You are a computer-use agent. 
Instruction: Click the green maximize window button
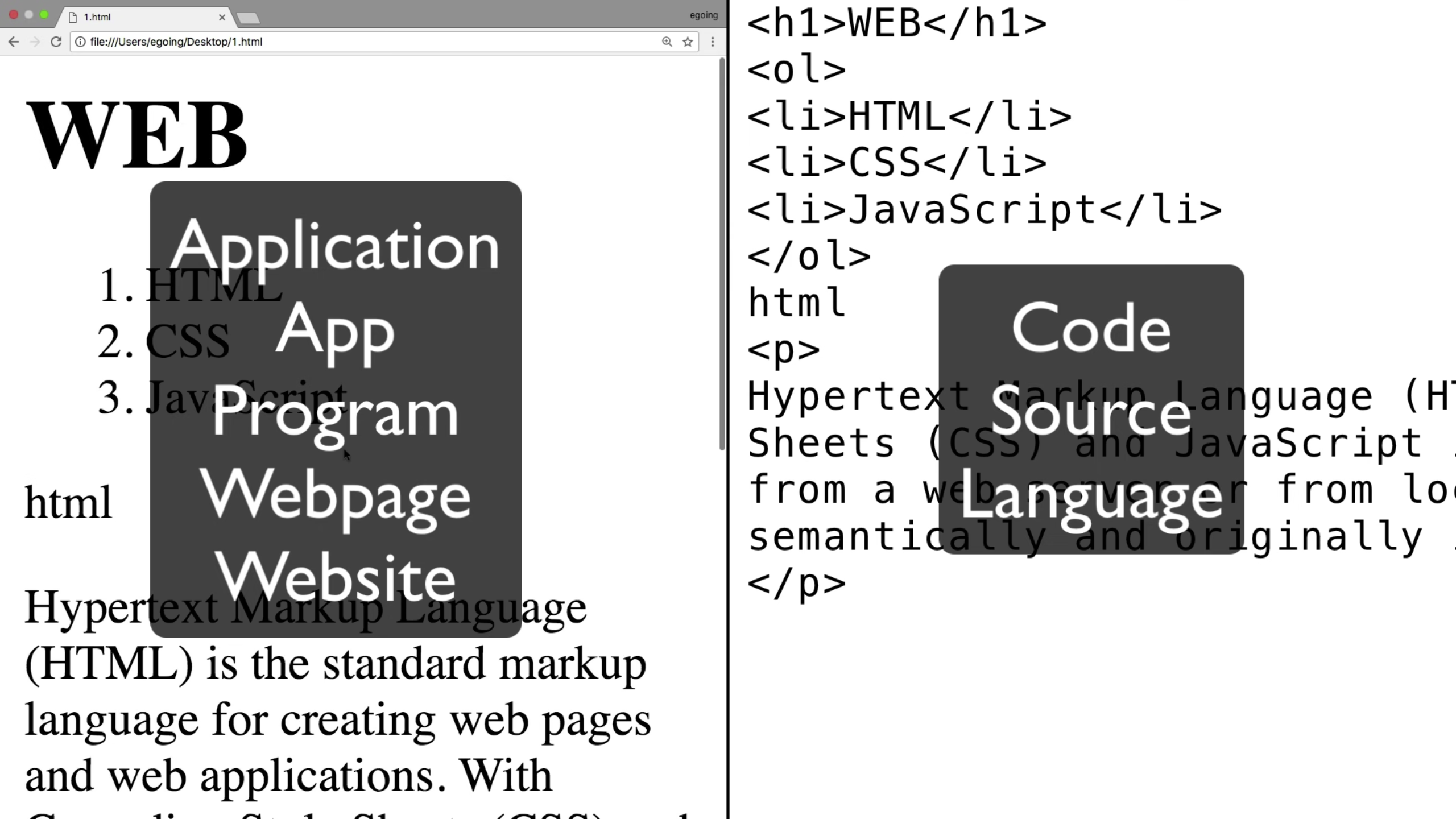coord(44,15)
